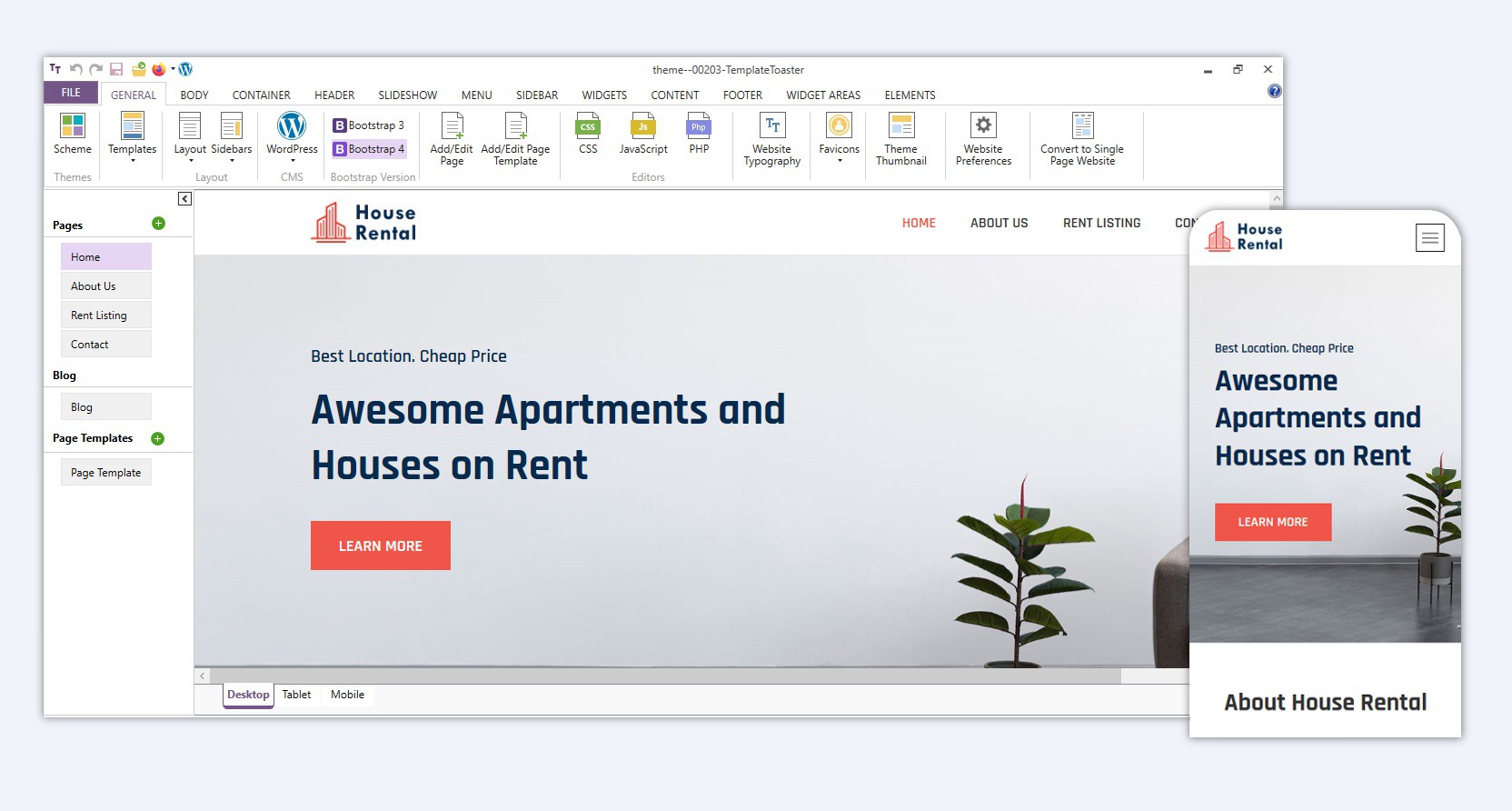Expand the Layout dropdown arrow
The height and width of the screenshot is (811, 1512).
pos(190,161)
